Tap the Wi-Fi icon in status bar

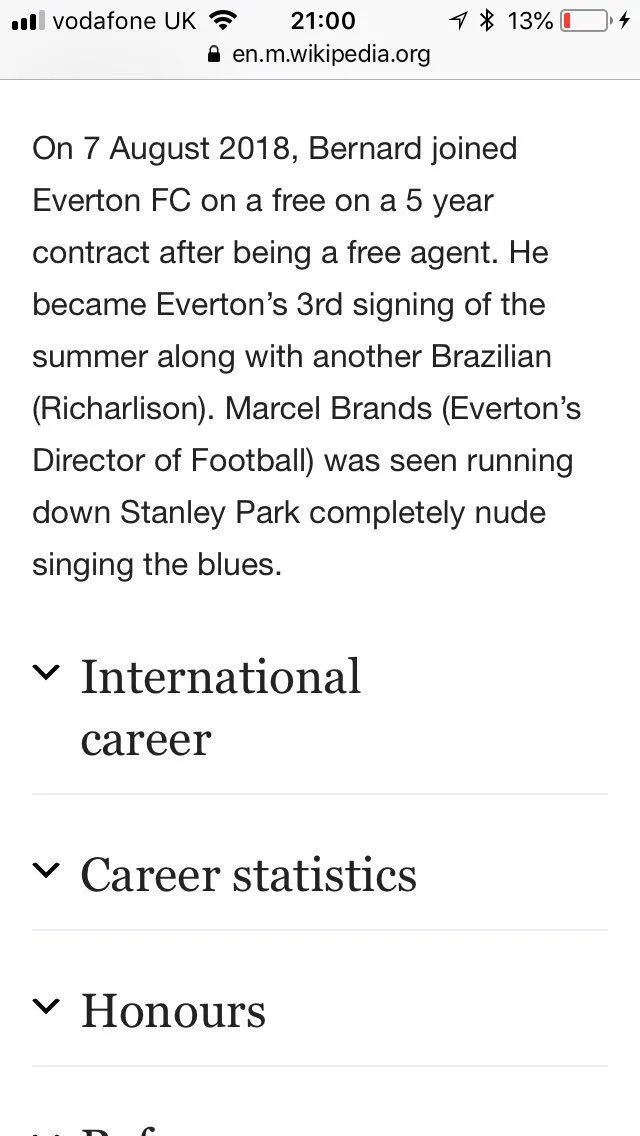coord(224,20)
